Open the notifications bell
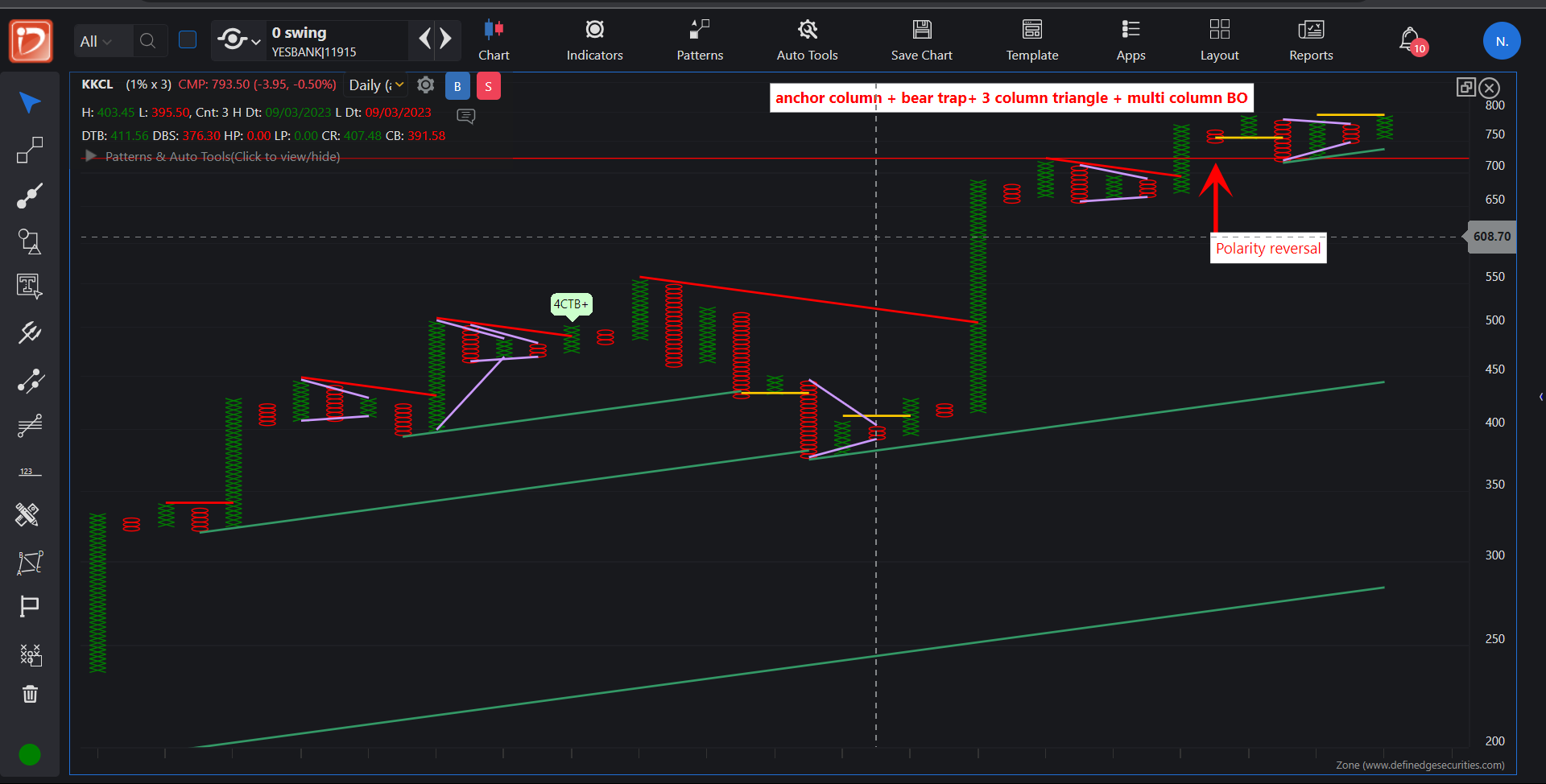Screen dimensions: 1546x784 (x=1409, y=39)
